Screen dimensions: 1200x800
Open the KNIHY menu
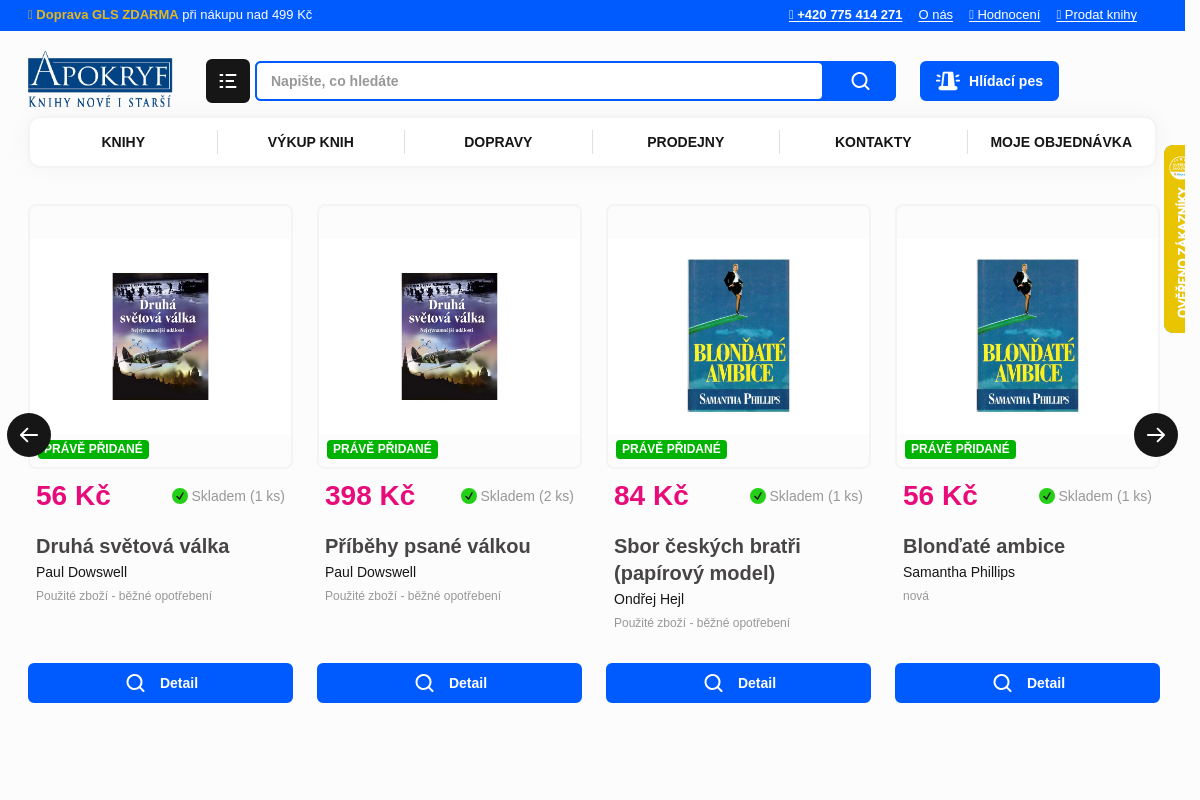click(123, 142)
